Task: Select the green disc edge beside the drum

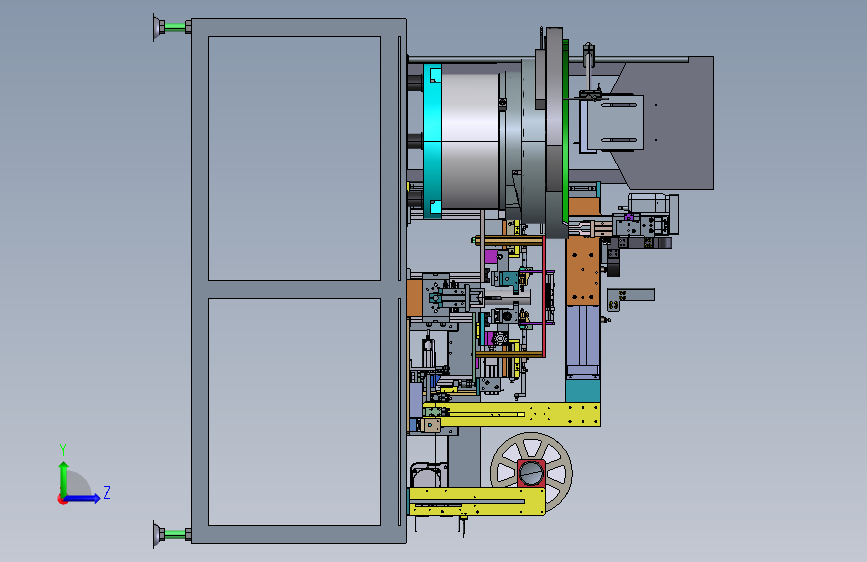Action: click(x=566, y=133)
